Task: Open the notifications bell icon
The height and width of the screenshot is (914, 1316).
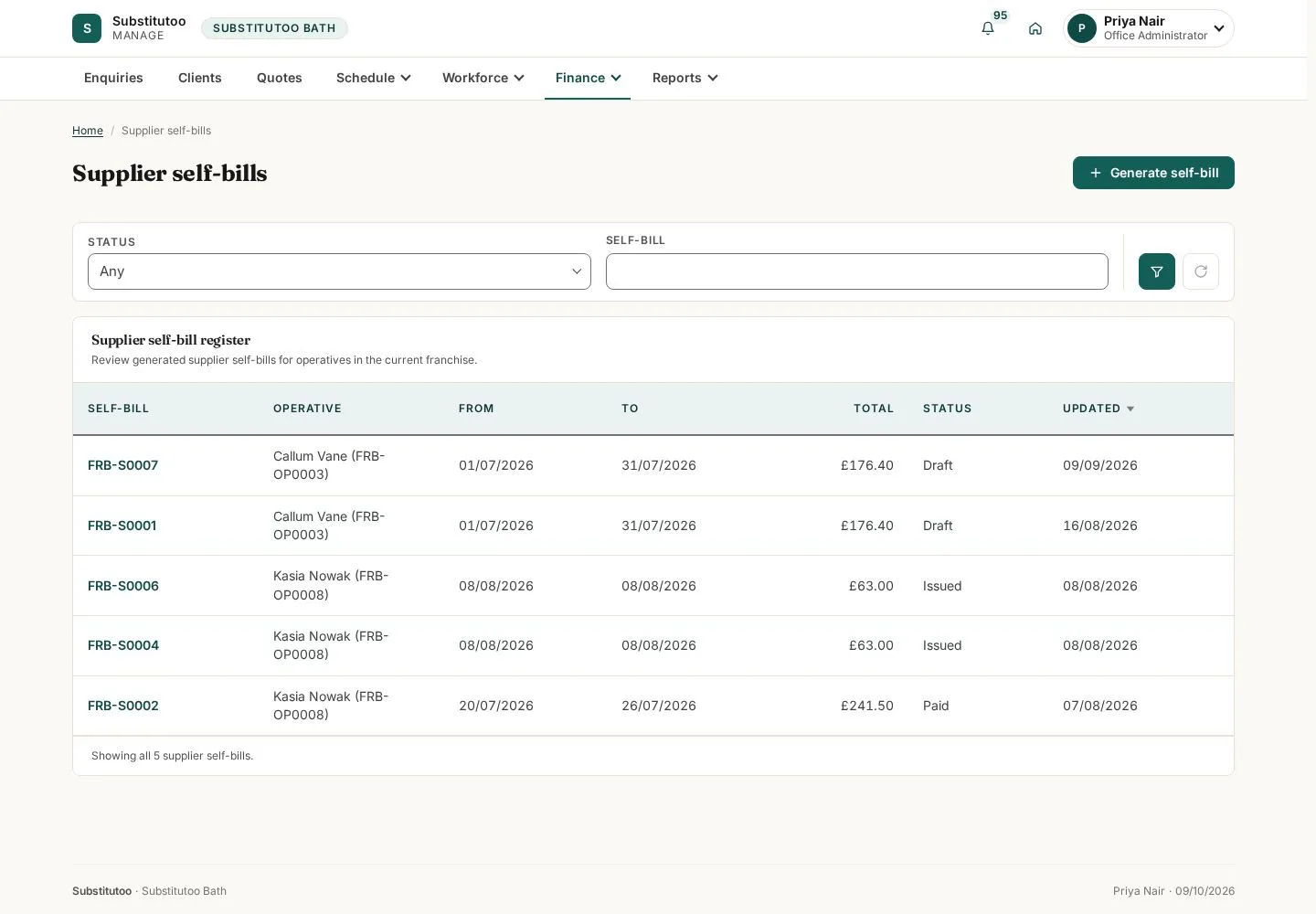Action: pos(988,28)
